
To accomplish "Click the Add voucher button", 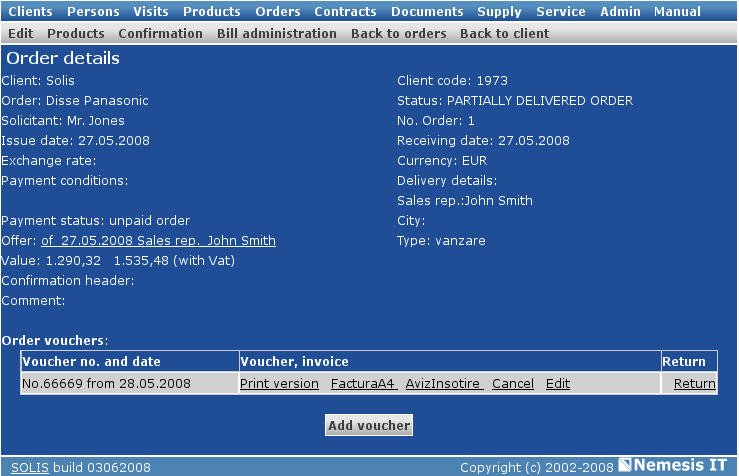I will 369,425.
